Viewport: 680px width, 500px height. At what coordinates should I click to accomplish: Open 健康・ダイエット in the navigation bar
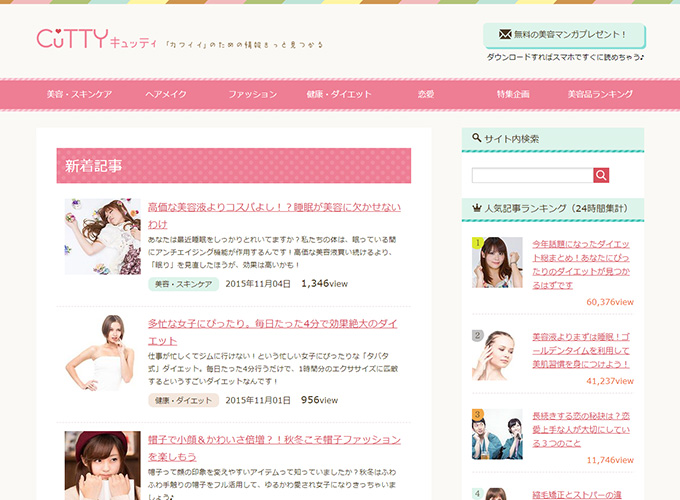click(x=339, y=94)
